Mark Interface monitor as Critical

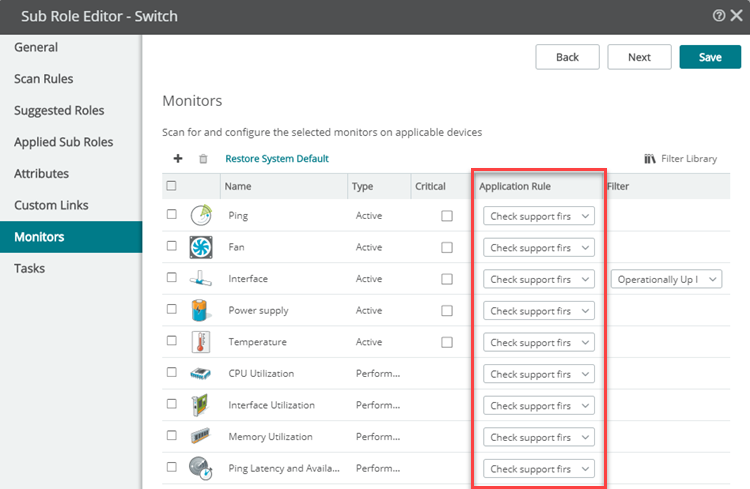point(447,279)
